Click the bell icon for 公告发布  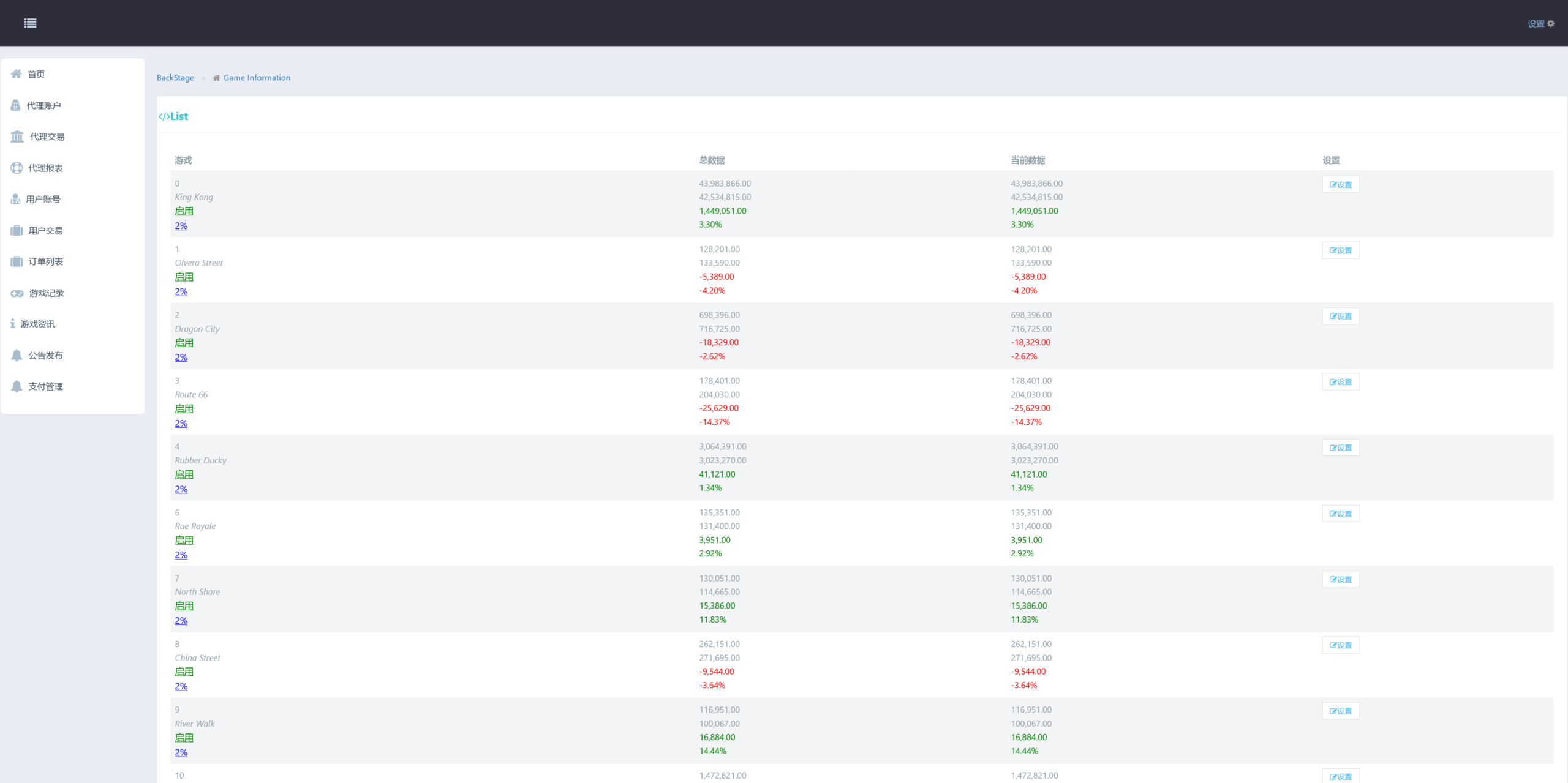click(17, 355)
